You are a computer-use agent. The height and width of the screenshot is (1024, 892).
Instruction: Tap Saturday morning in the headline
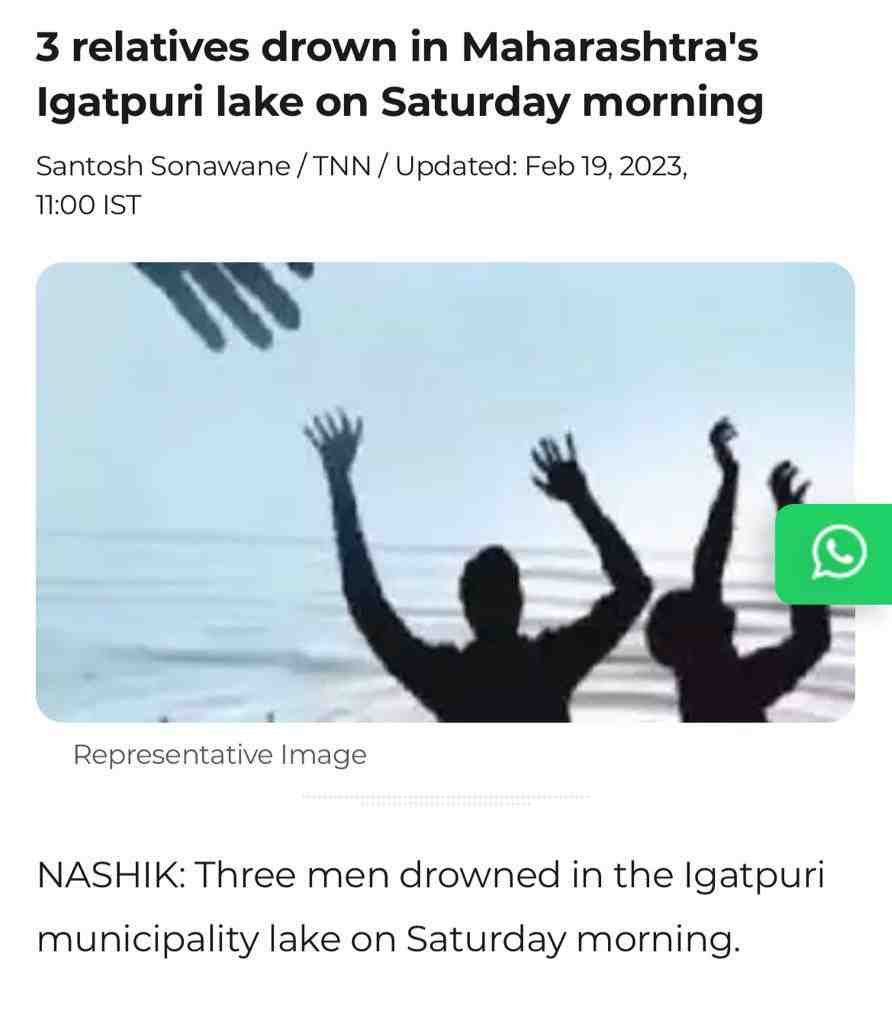[x=571, y=103]
